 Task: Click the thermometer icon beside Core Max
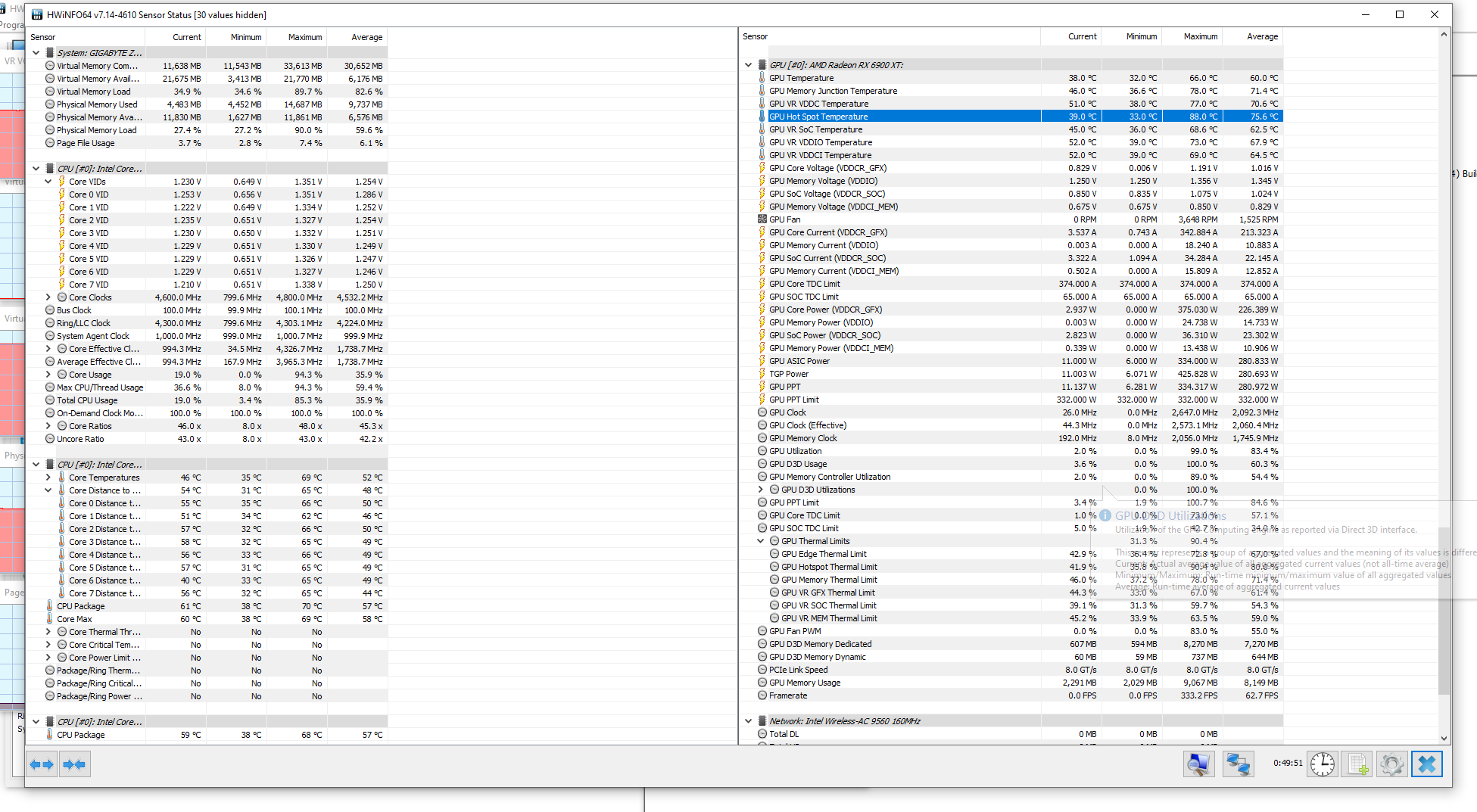(x=50, y=619)
